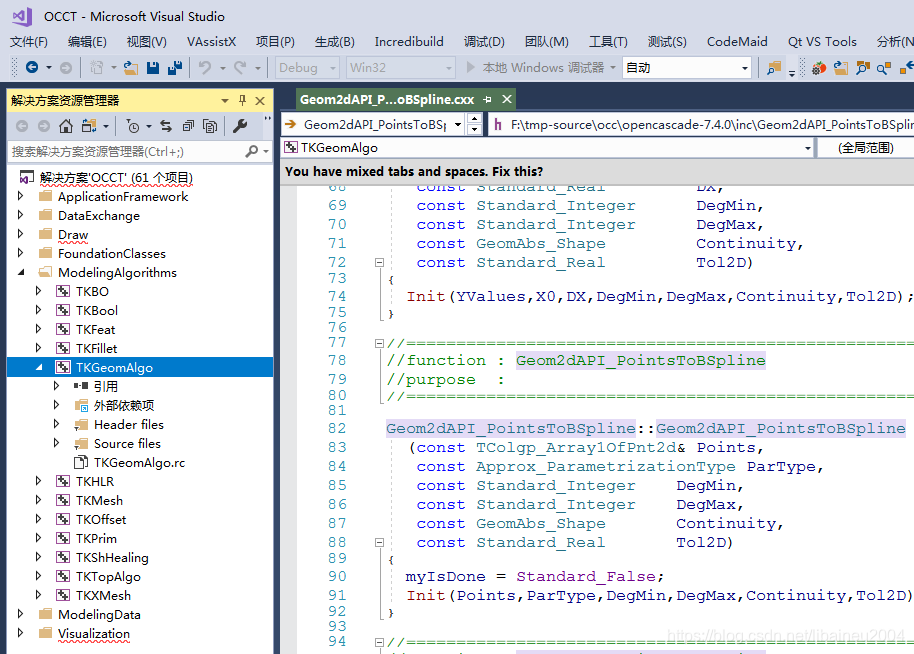The height and width of the screenshot is (654, 914).
Task: Expand the TKBO project
Action: [x=38, y=291]
